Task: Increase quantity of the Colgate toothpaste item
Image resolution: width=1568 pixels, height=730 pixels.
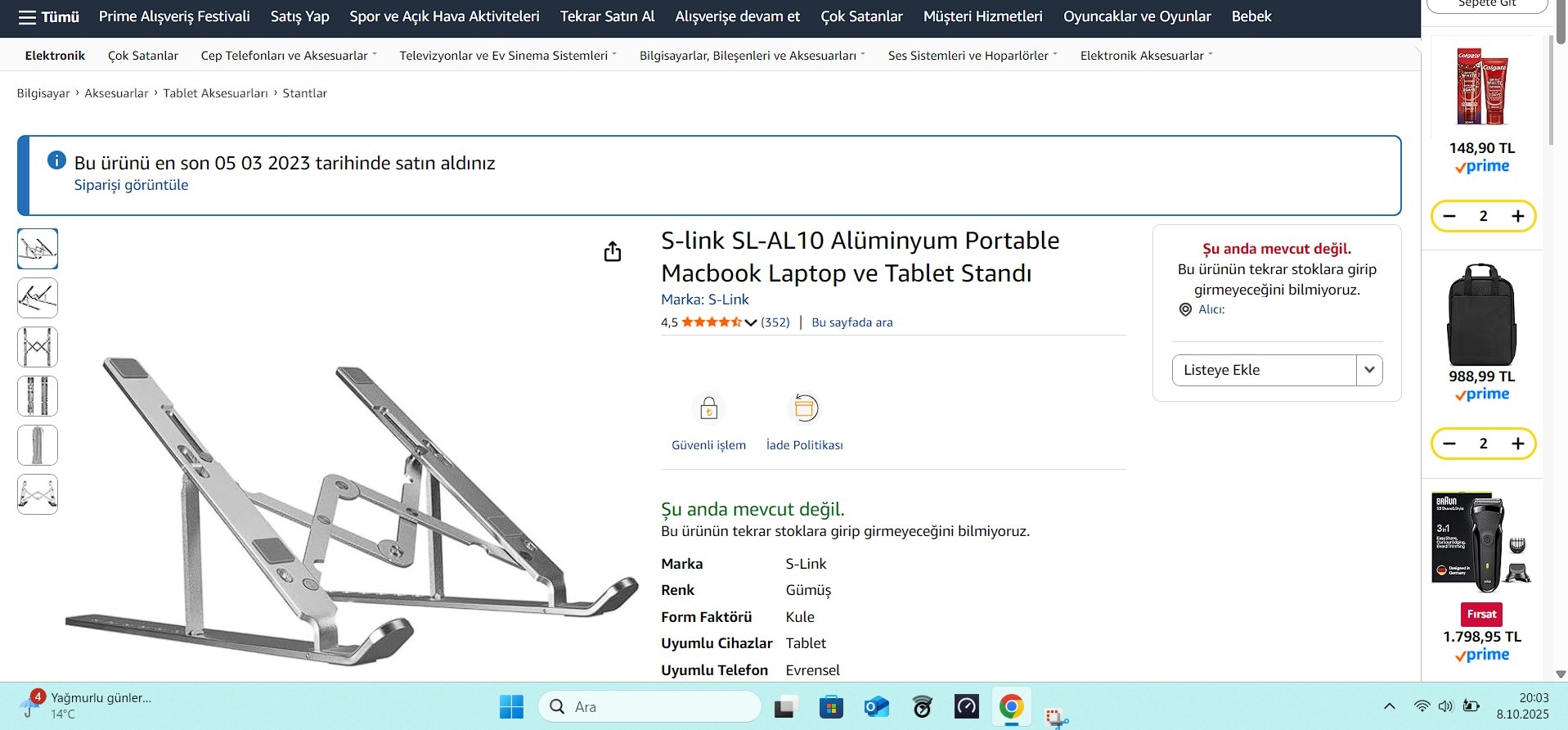Action: pyautogui.click(x=1518, y=216)
